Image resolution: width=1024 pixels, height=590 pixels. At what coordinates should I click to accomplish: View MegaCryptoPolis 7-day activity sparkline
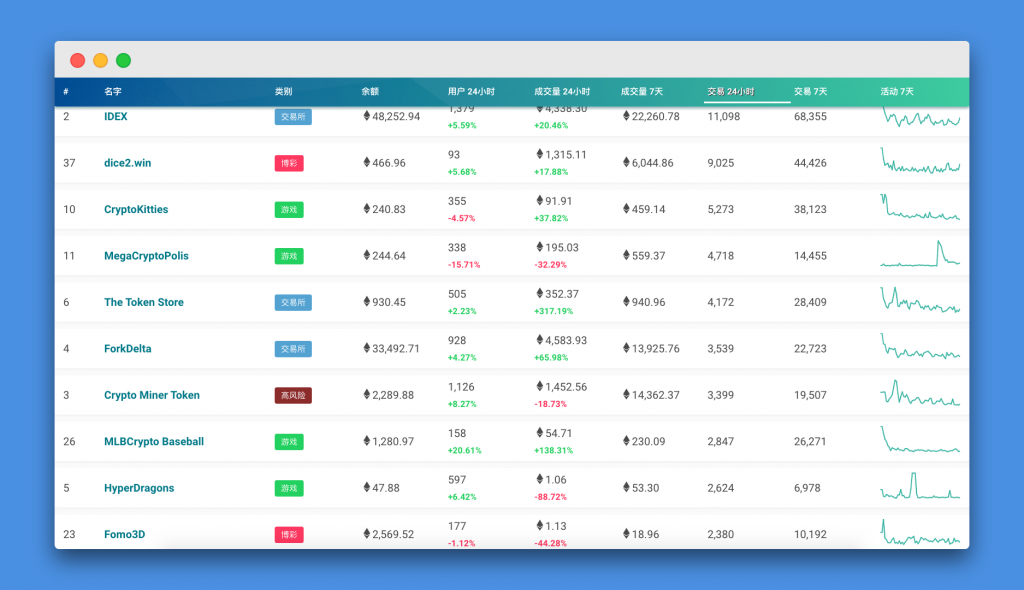[x=920, y=254]
